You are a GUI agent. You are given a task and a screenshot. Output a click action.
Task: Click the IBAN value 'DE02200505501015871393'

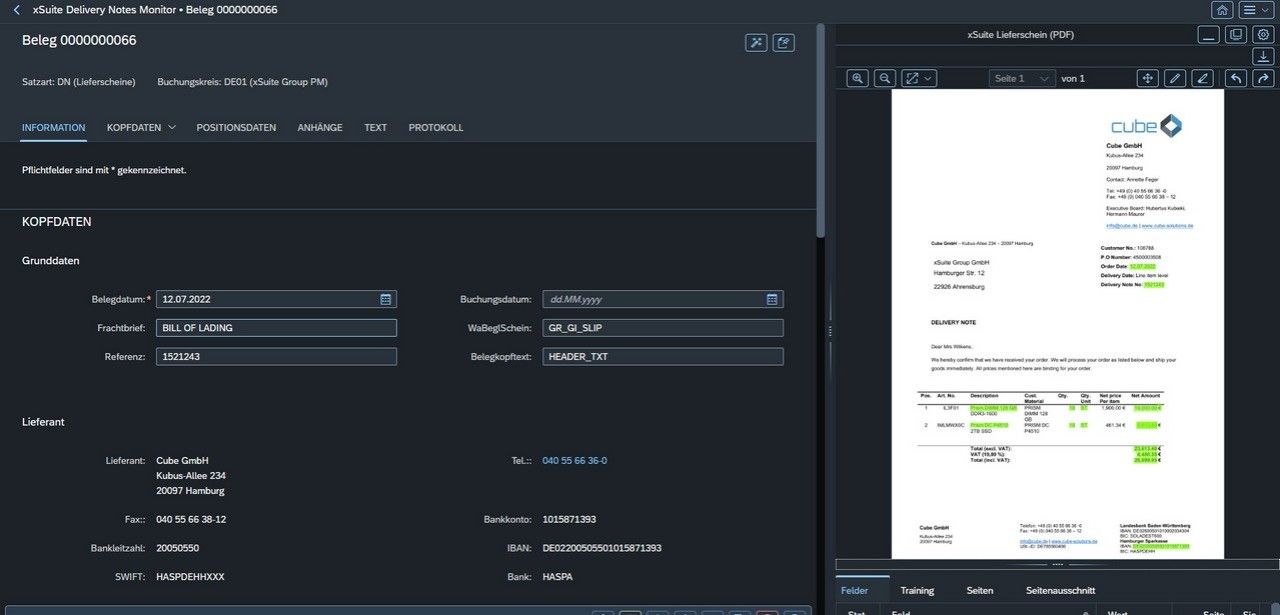602,549
